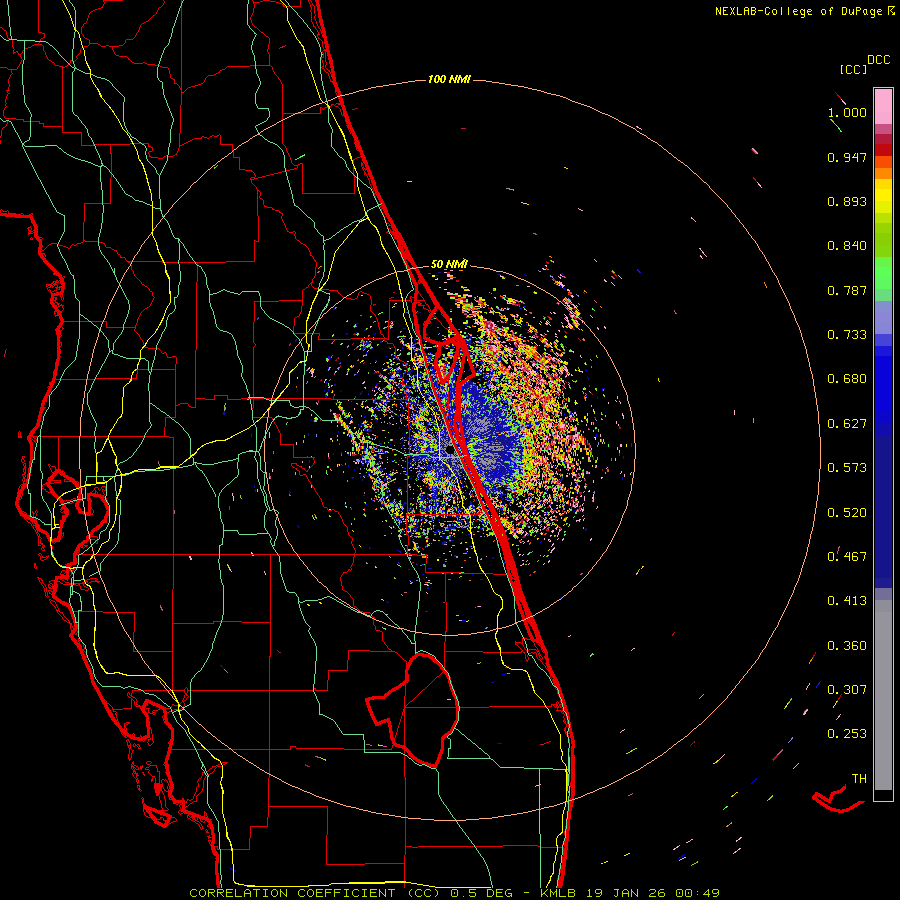Pick the gray band beside 0.360
Screen dimensions: 900x900
(x=883, y=695)
